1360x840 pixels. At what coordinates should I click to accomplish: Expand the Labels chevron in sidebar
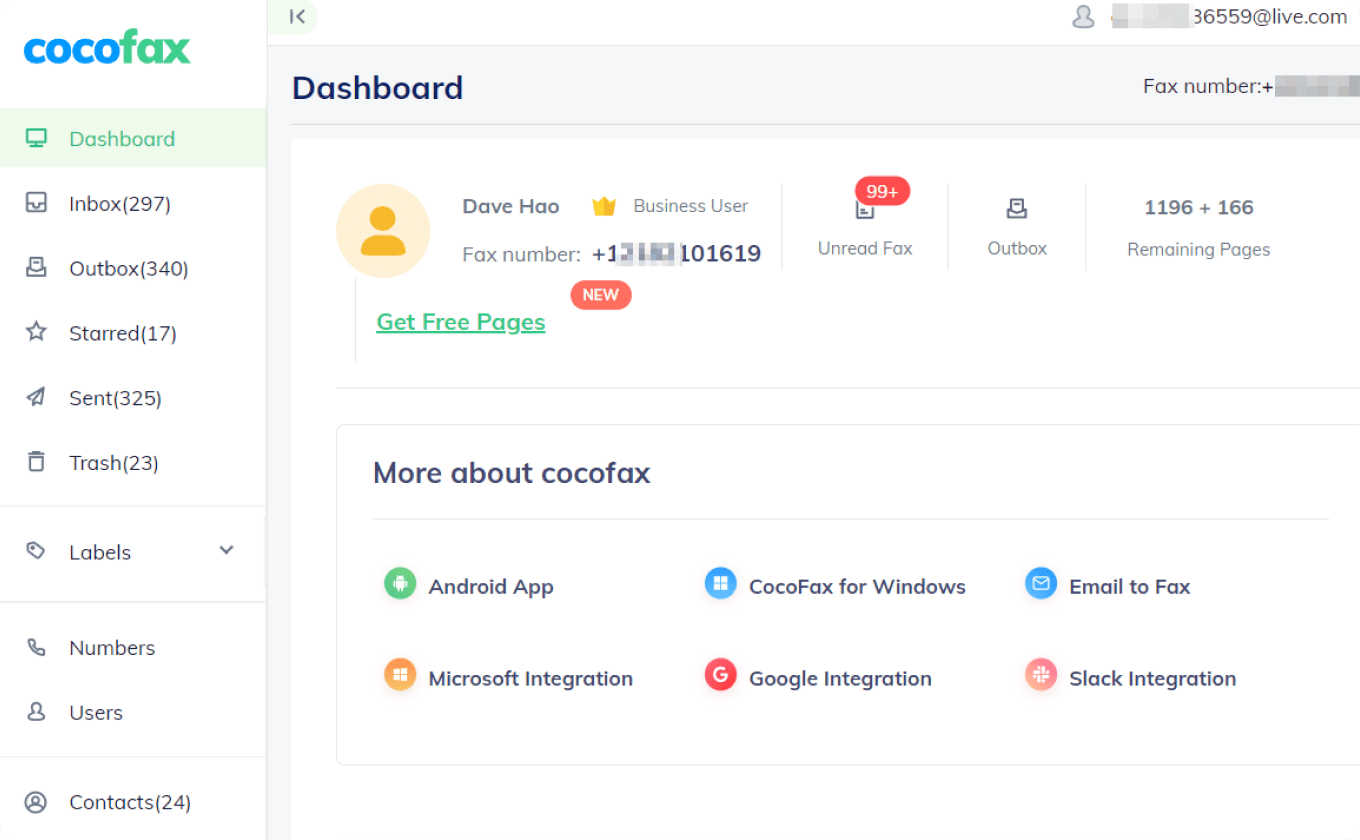tap(227, 550)
